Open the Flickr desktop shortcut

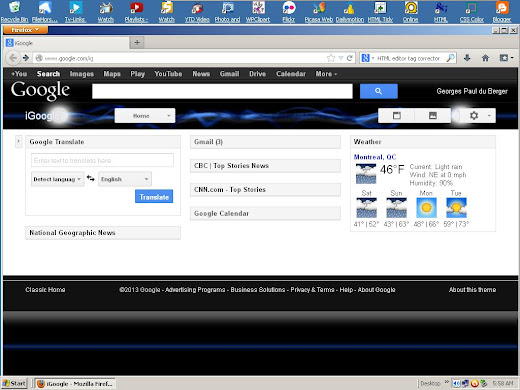click(289, 11)
